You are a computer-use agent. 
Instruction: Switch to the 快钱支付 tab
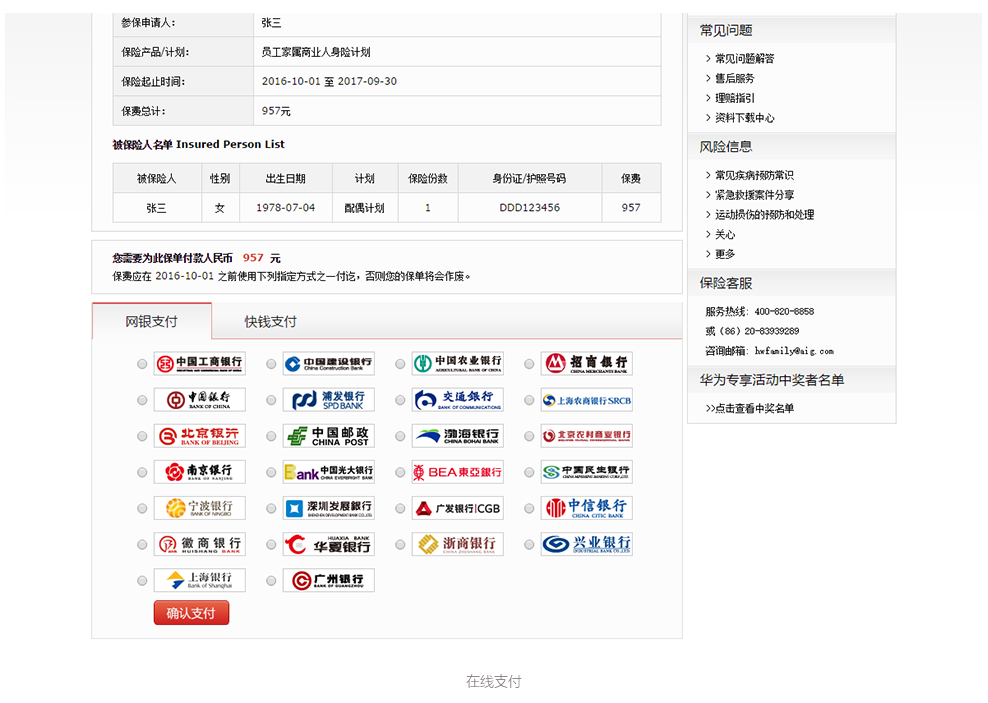(x=271, y=322)
